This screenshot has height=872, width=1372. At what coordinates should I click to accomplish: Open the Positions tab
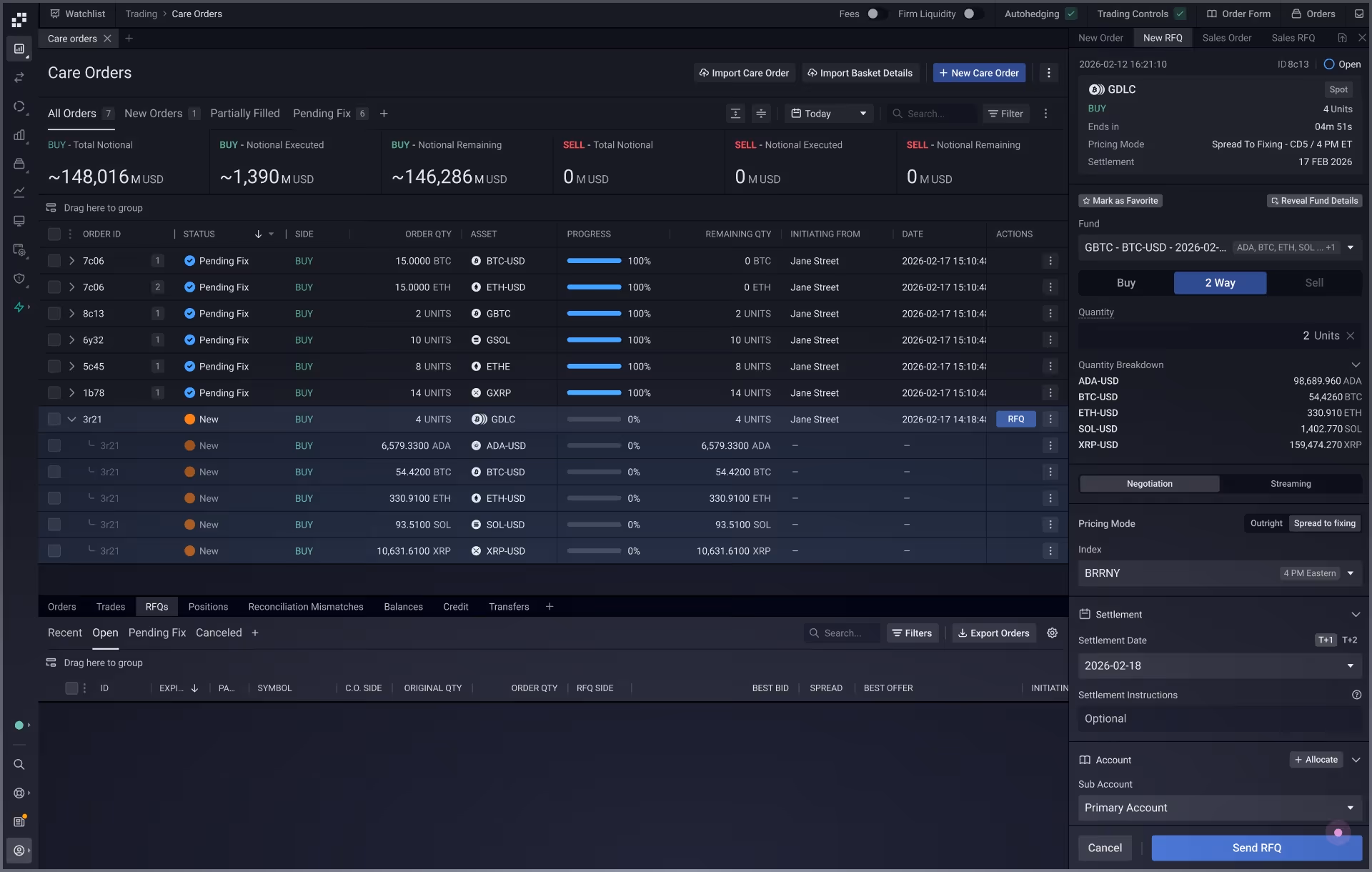click(x=208, y=607)
